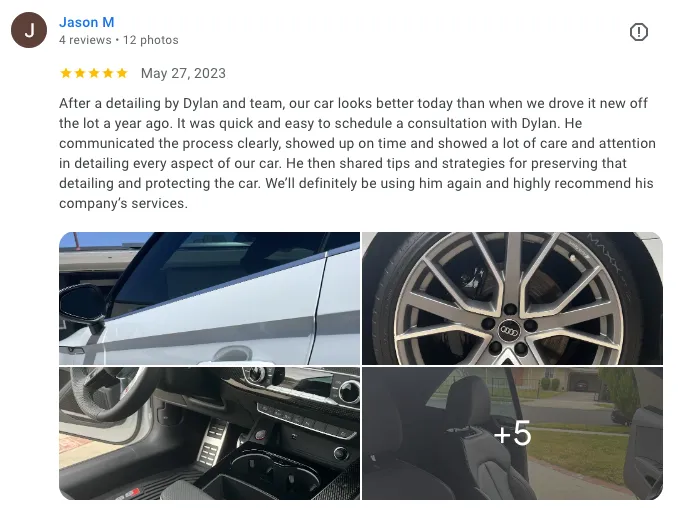Open the Audi alloy wheel photo

(x=512, y=298)
